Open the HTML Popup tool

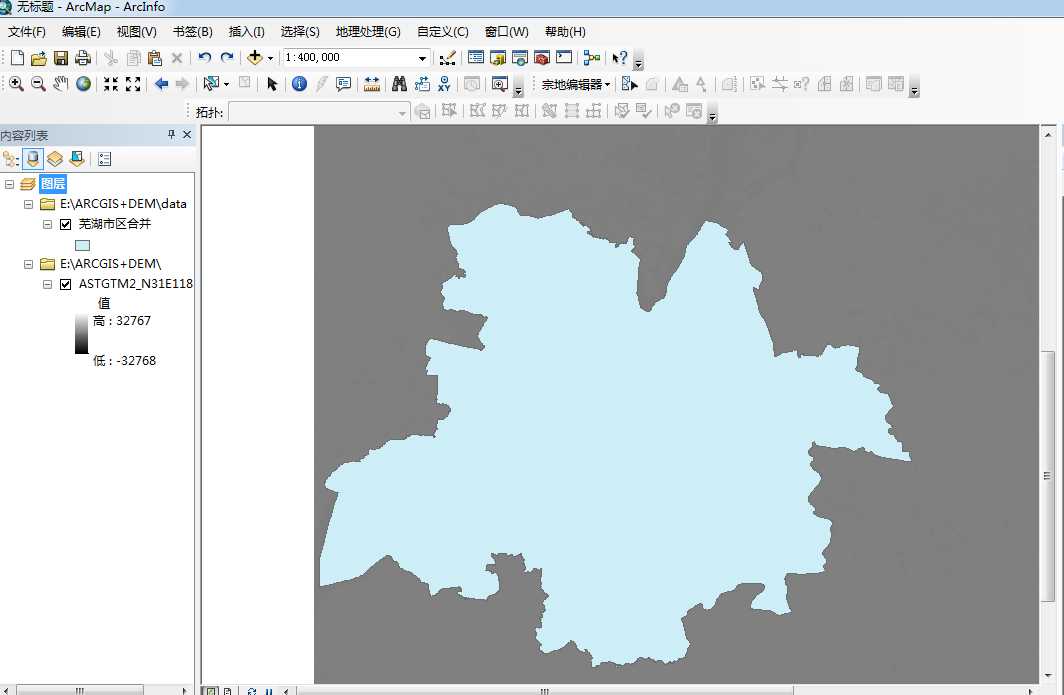pyautogui.click(x=343, y=84)
